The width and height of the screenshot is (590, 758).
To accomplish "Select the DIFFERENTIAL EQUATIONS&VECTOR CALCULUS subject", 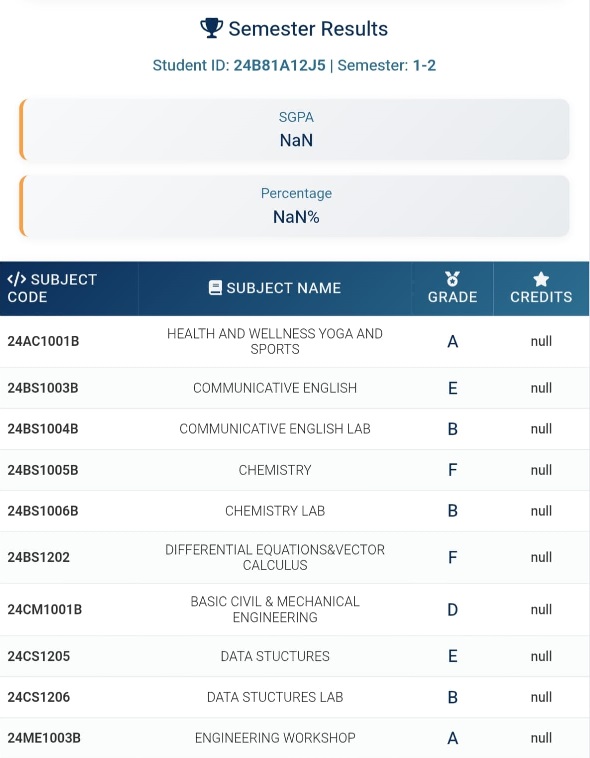I will [x=275, y=557].
